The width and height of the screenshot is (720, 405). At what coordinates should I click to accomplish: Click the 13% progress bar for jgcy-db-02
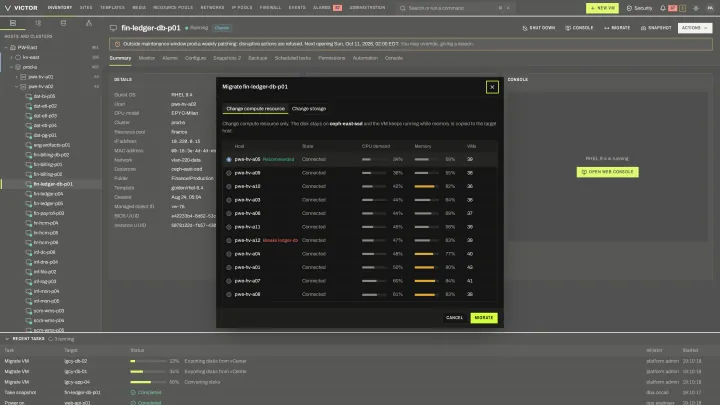pos(148,361)
